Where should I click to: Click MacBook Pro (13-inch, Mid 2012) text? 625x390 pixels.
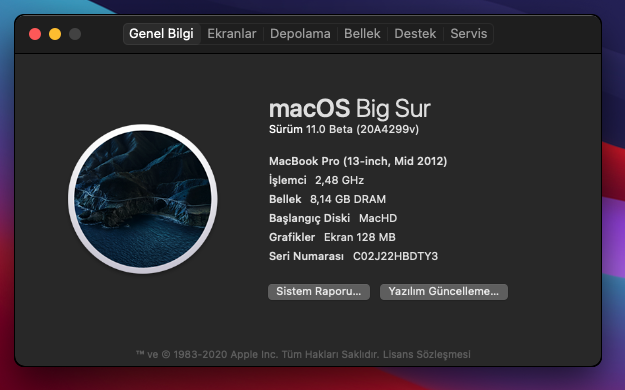click(358, 161)
